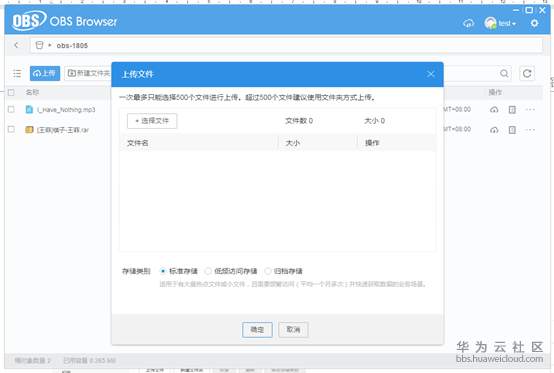The height and width of the screenshot is (373, 554).
Task: Download the first file via cloud icon
Action: (494, 109)
